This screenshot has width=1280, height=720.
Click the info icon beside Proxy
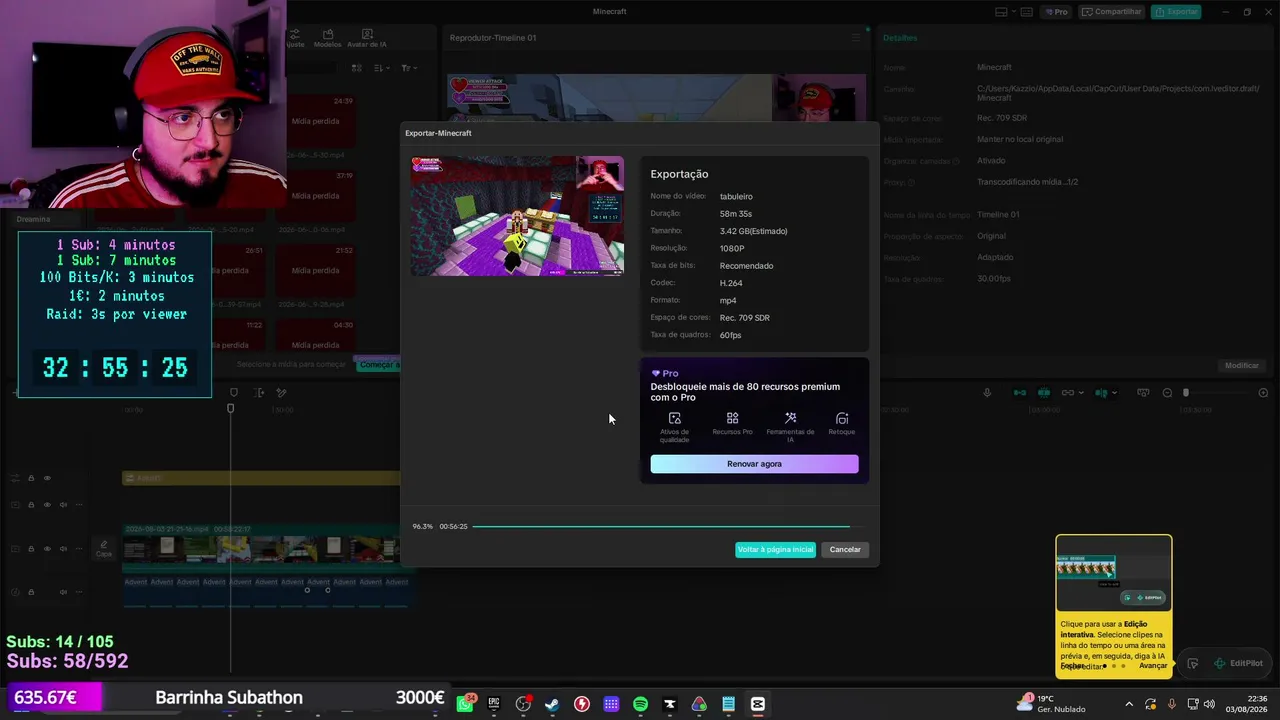click(912, 183)
